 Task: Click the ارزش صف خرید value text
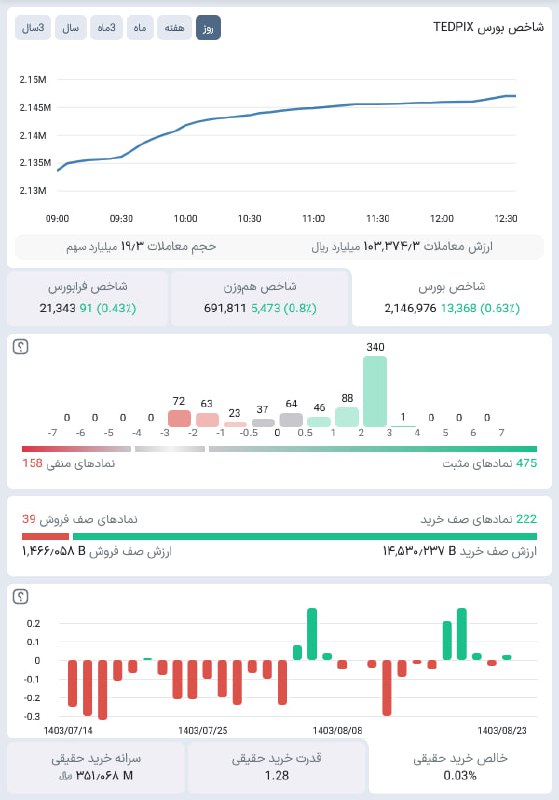(460, 552)
